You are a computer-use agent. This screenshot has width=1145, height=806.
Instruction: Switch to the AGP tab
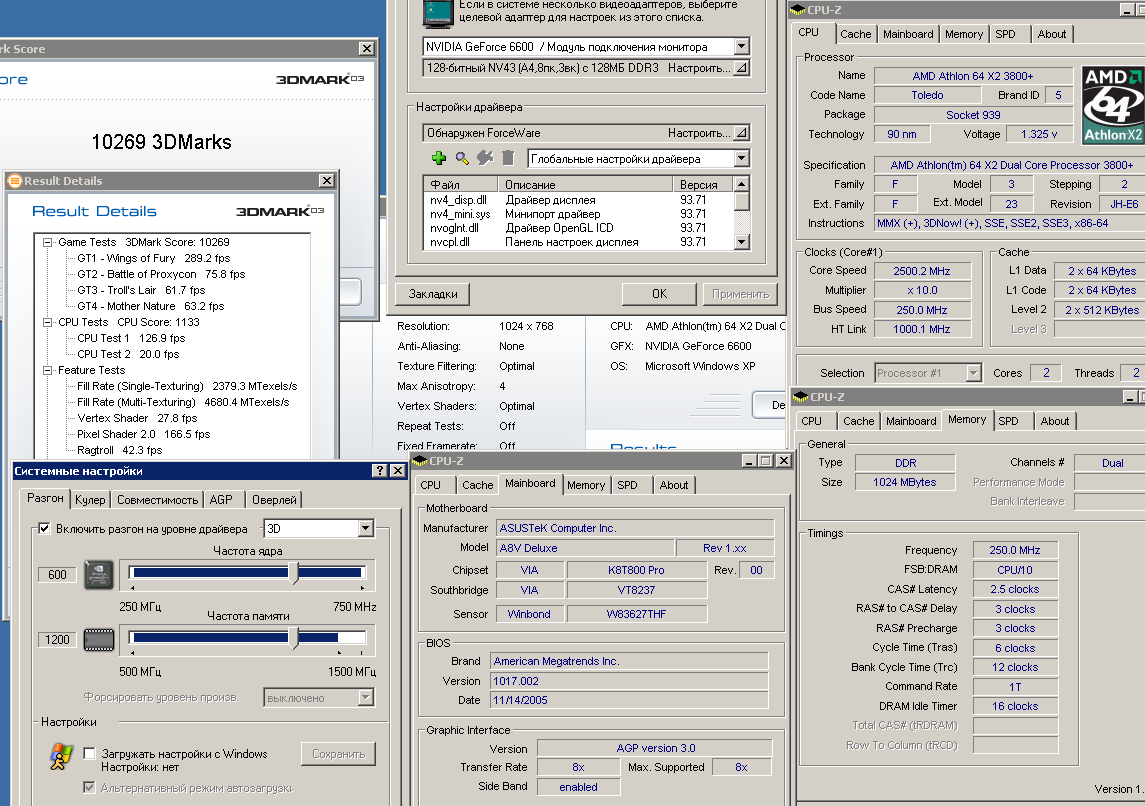(x=221, y=499)
